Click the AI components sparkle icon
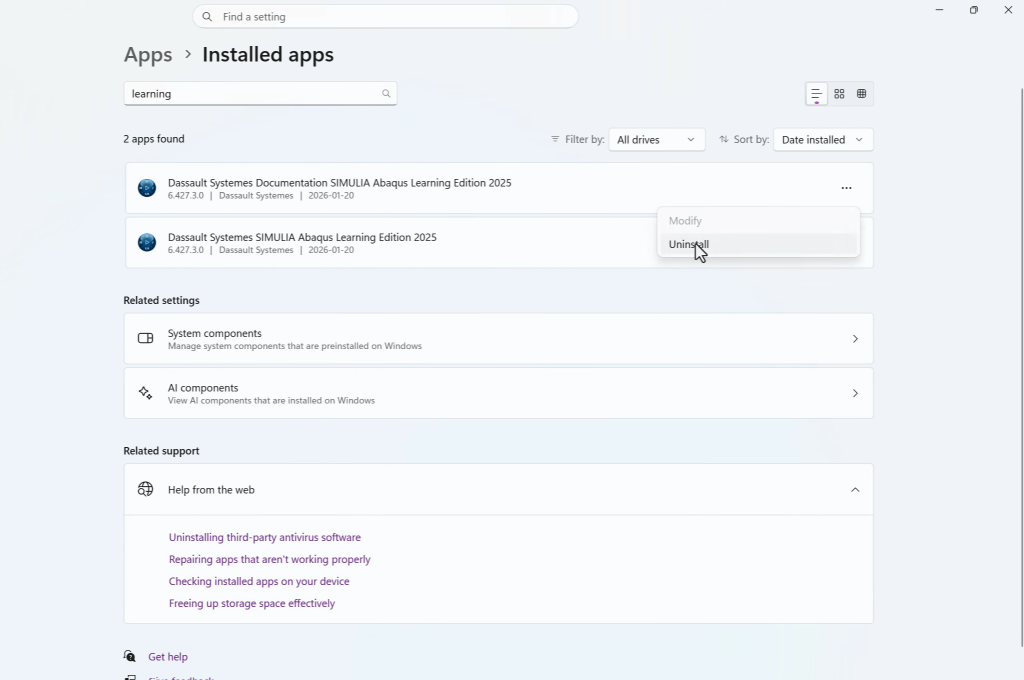Image resolution: width=1024 pixels, height=680 pixels. point(146,393)
